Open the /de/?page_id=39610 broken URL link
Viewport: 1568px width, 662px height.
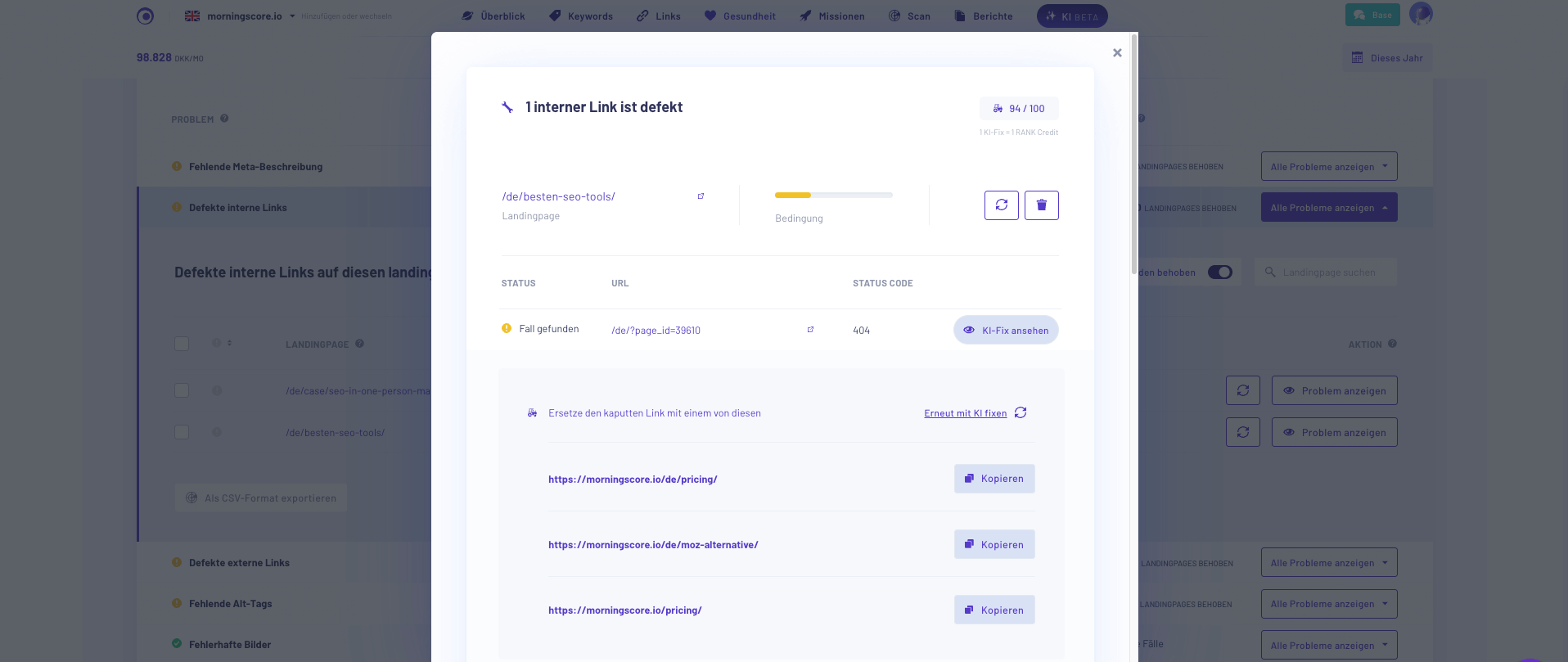(x=656, y=331)
